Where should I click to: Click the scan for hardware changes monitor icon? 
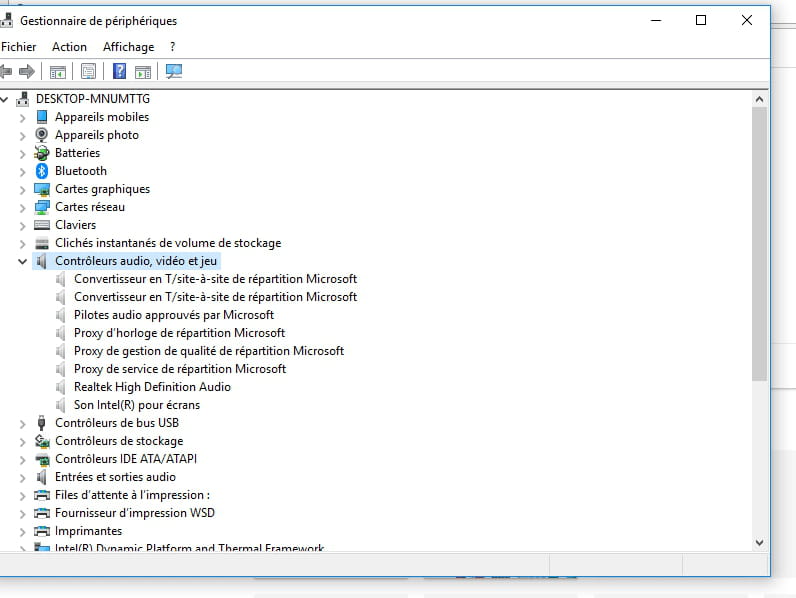(x=174, y=71)
